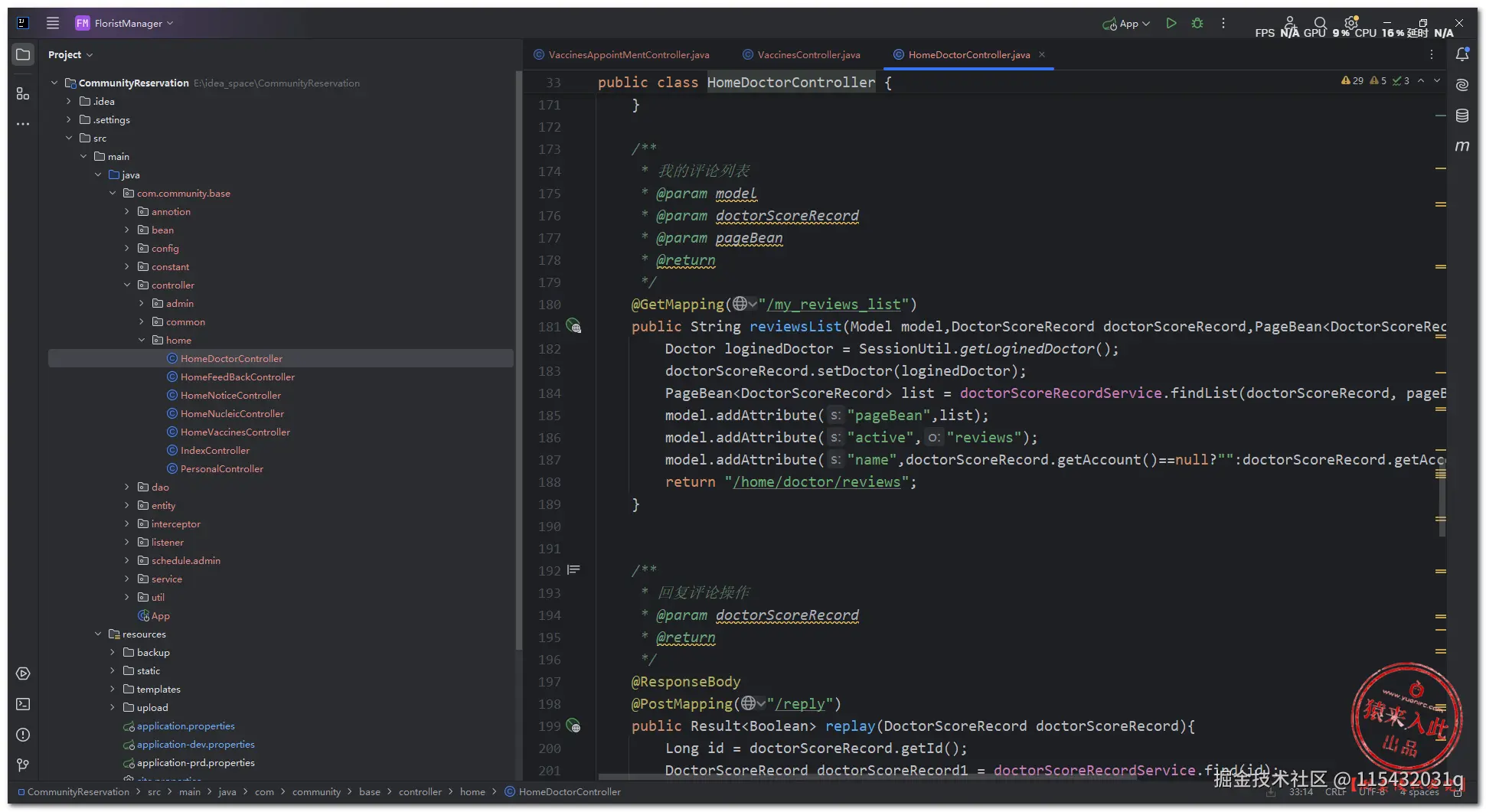Open application.properties file
Viewport: 1486px width, 812px height.
185,726
